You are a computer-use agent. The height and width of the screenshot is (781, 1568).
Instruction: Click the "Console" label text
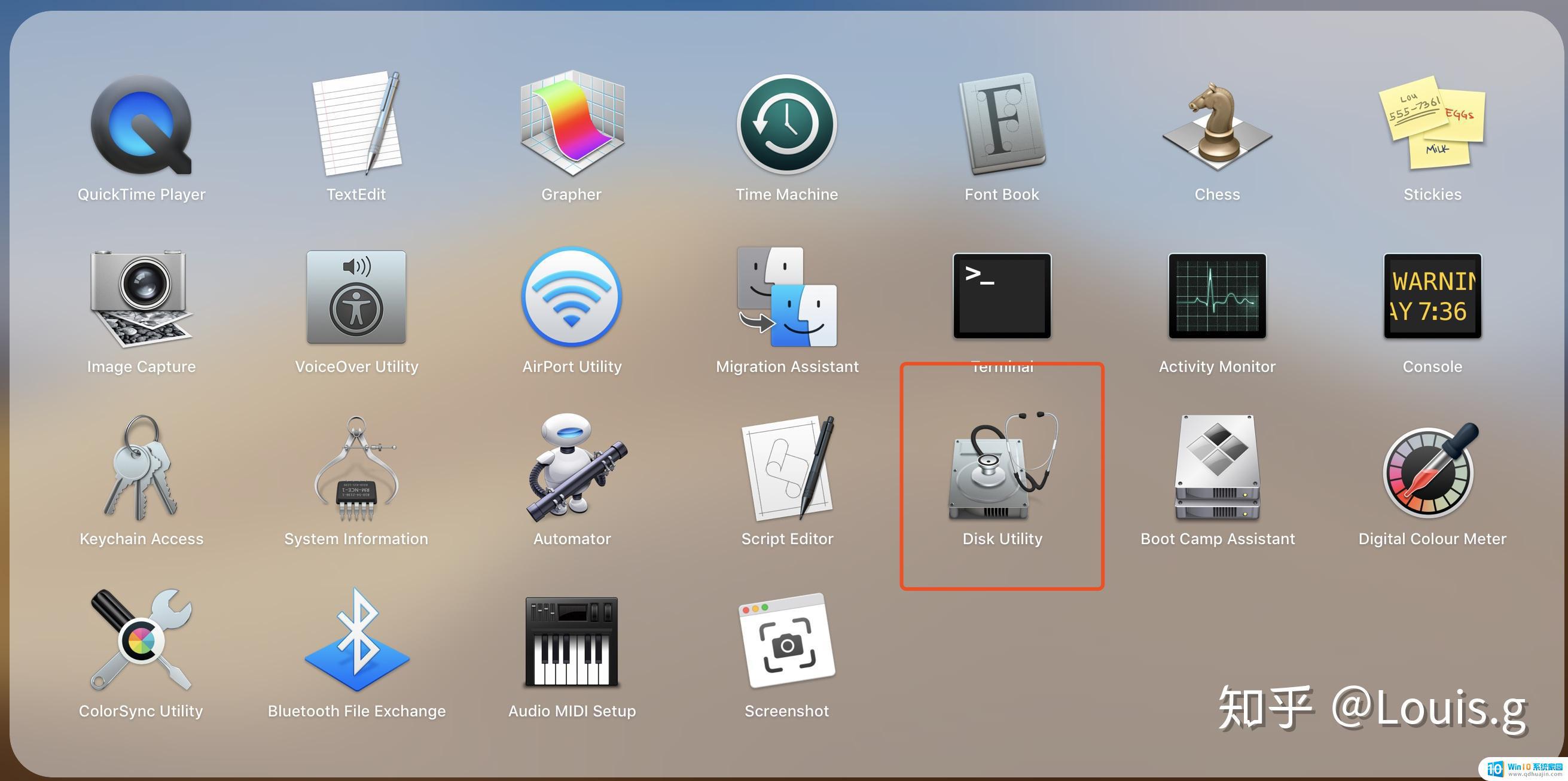pyautogui.click(x=1432, y=367)
